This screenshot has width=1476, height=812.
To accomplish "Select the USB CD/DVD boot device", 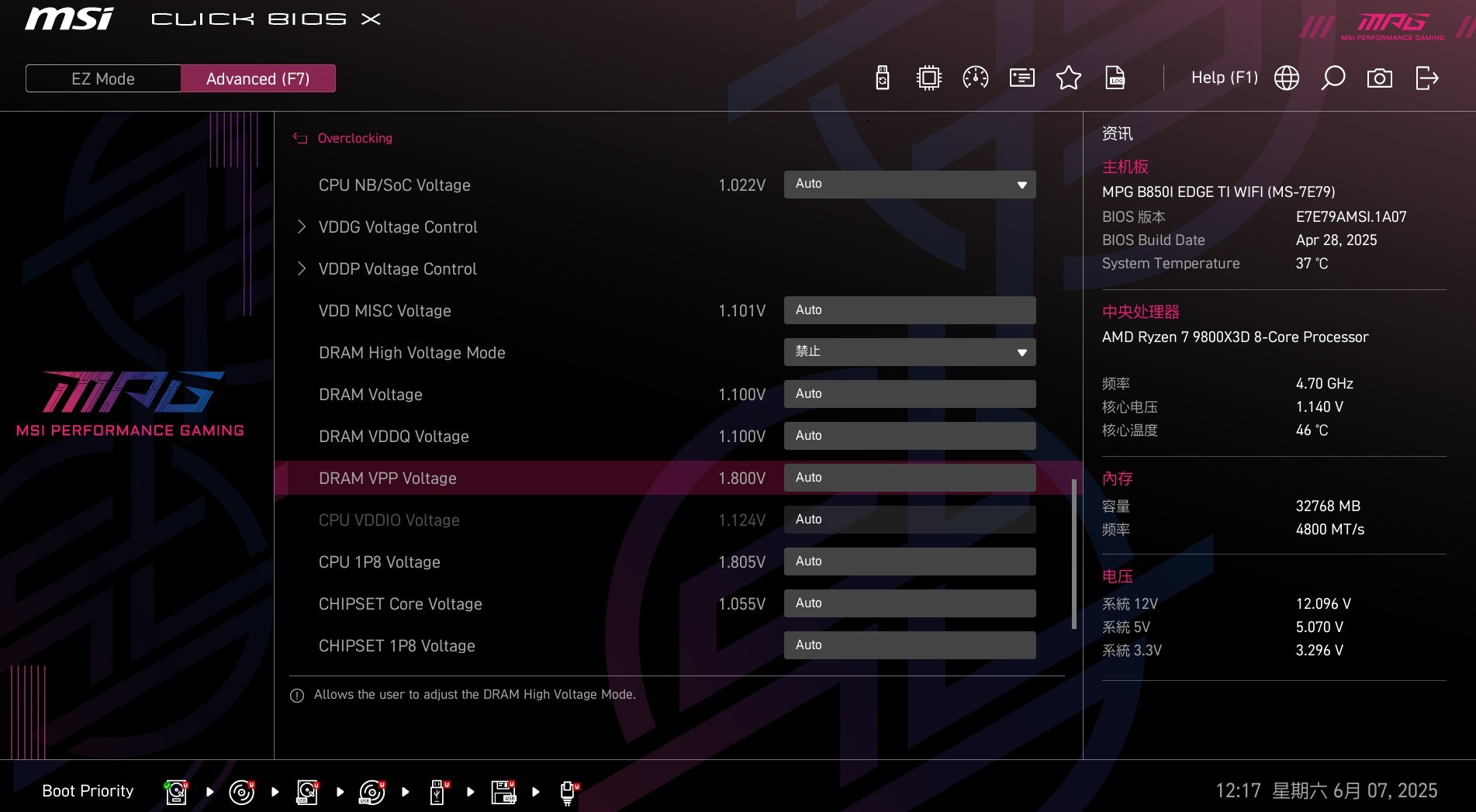I will coord(372,792).
